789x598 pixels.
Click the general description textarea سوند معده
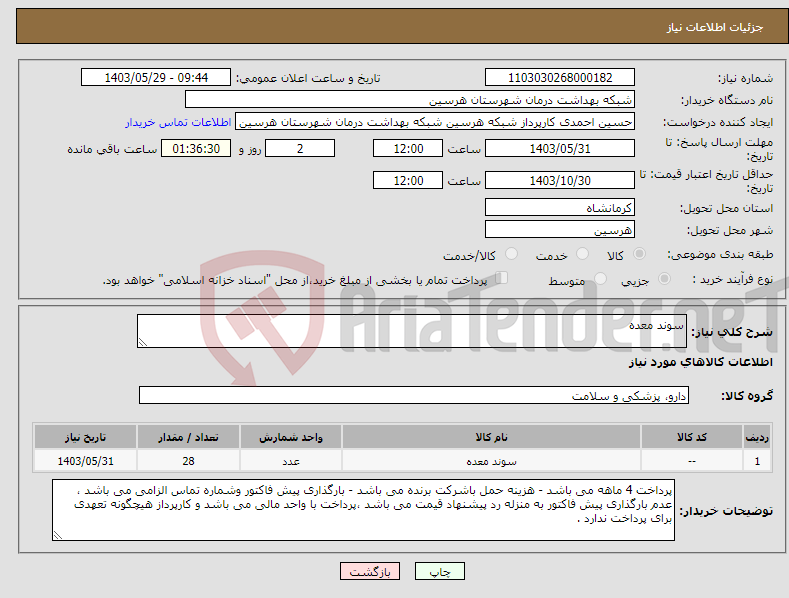(412, 331)
